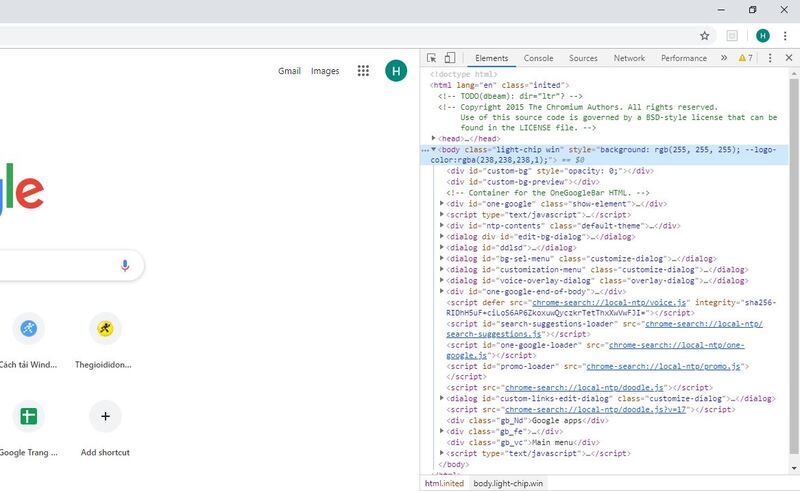Expand the one-google-end-of-body div
This screenshot has height=491, width=800.
pos(442,291)
